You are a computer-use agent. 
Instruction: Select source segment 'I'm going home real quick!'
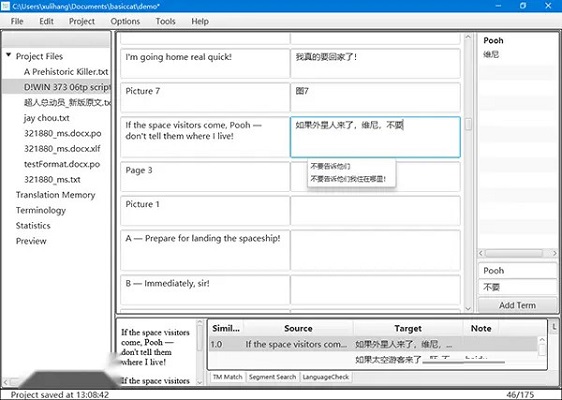(x=205, y=63)
